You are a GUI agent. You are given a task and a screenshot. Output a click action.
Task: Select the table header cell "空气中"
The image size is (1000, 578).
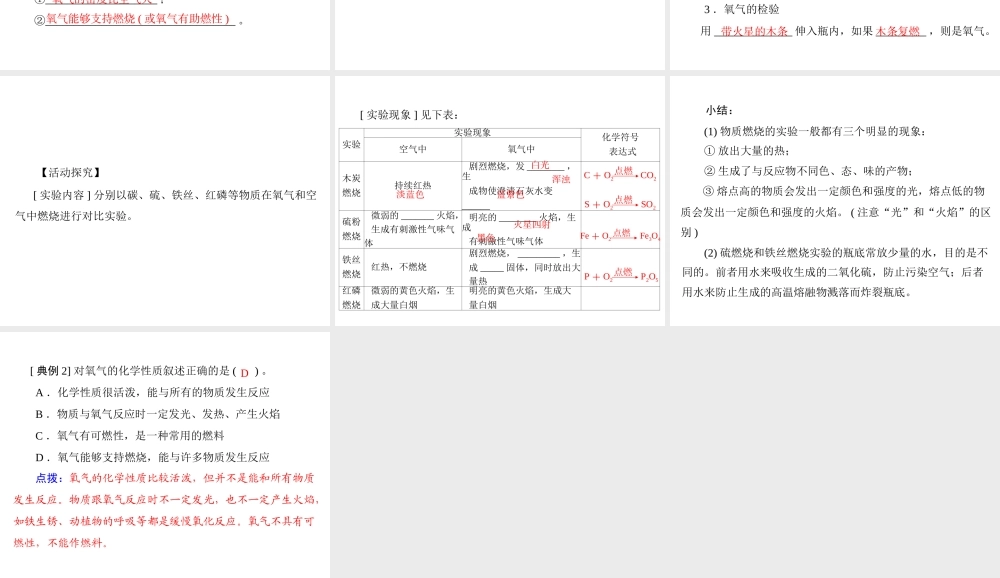[413, 149]
